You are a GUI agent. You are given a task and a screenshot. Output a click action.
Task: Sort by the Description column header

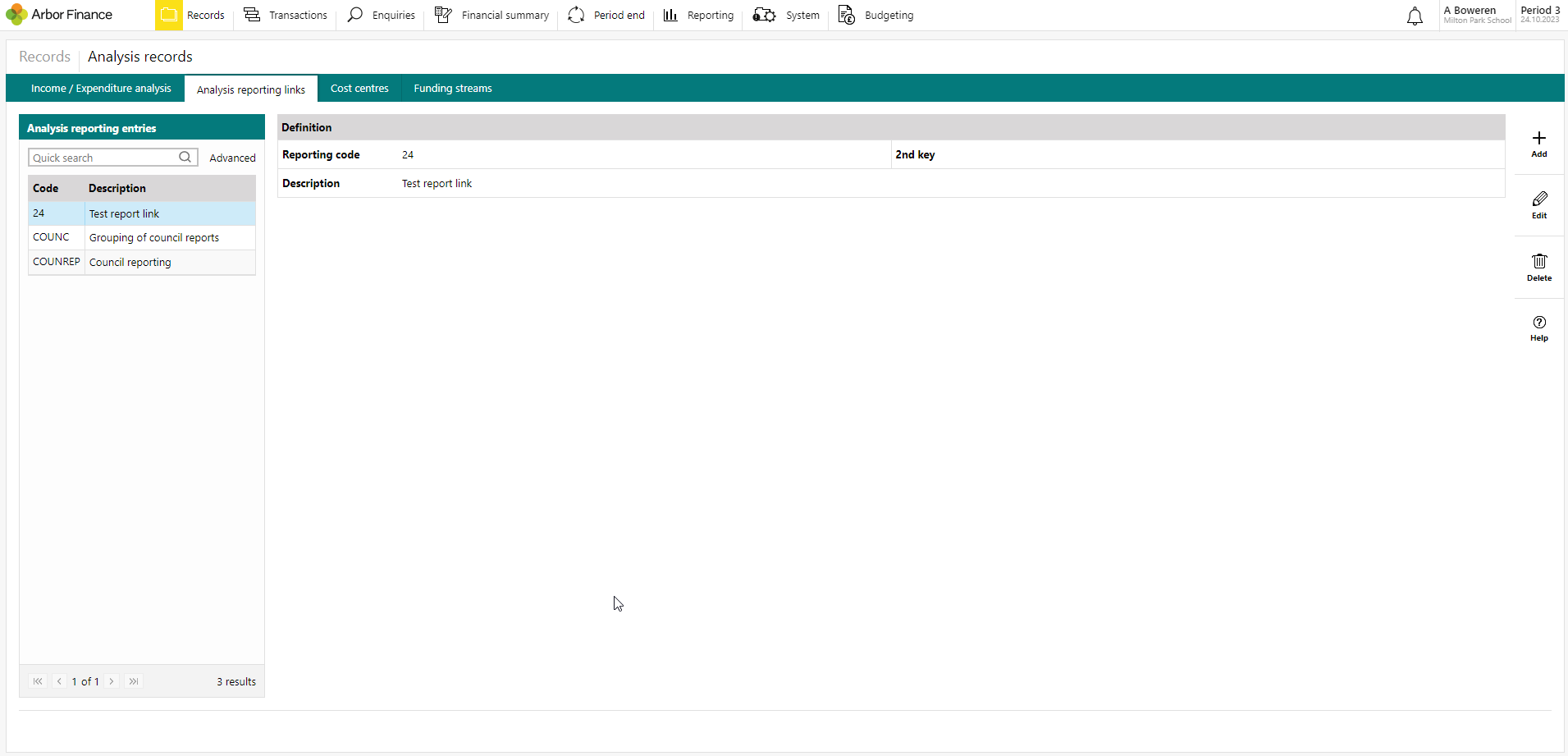point(170,188)
